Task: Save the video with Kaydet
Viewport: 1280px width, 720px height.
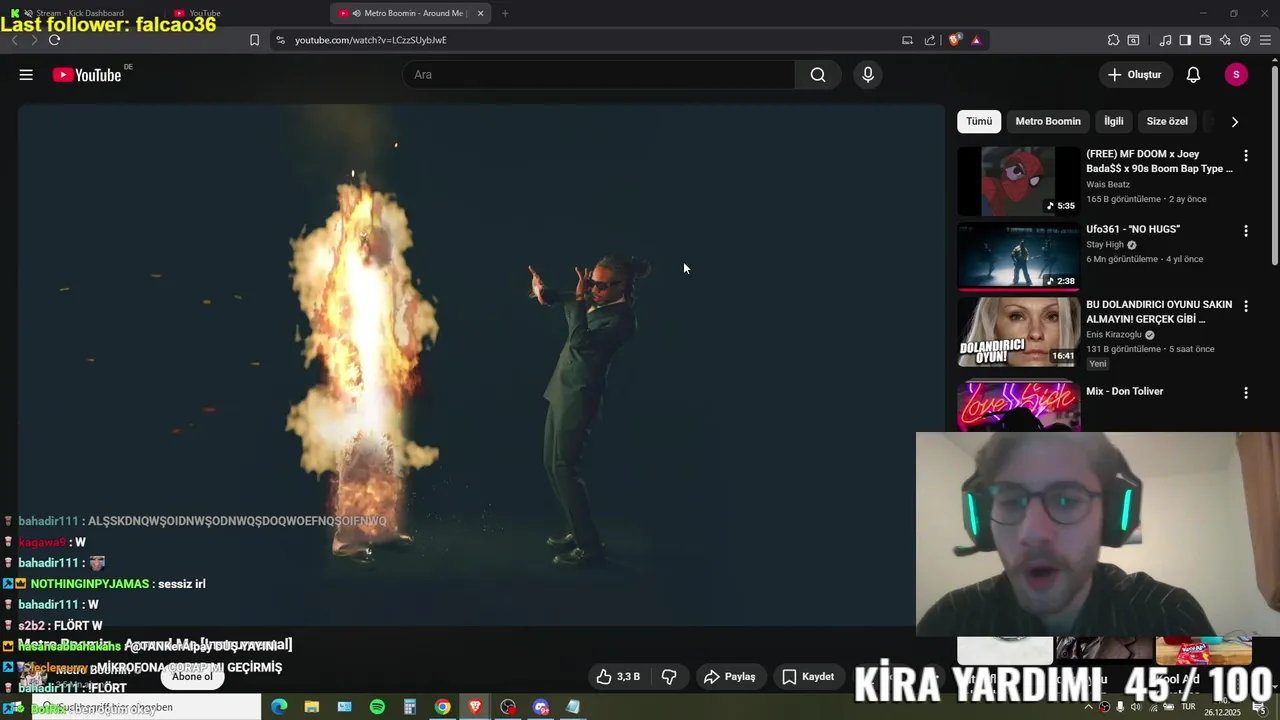Action: tap(808, 677)
